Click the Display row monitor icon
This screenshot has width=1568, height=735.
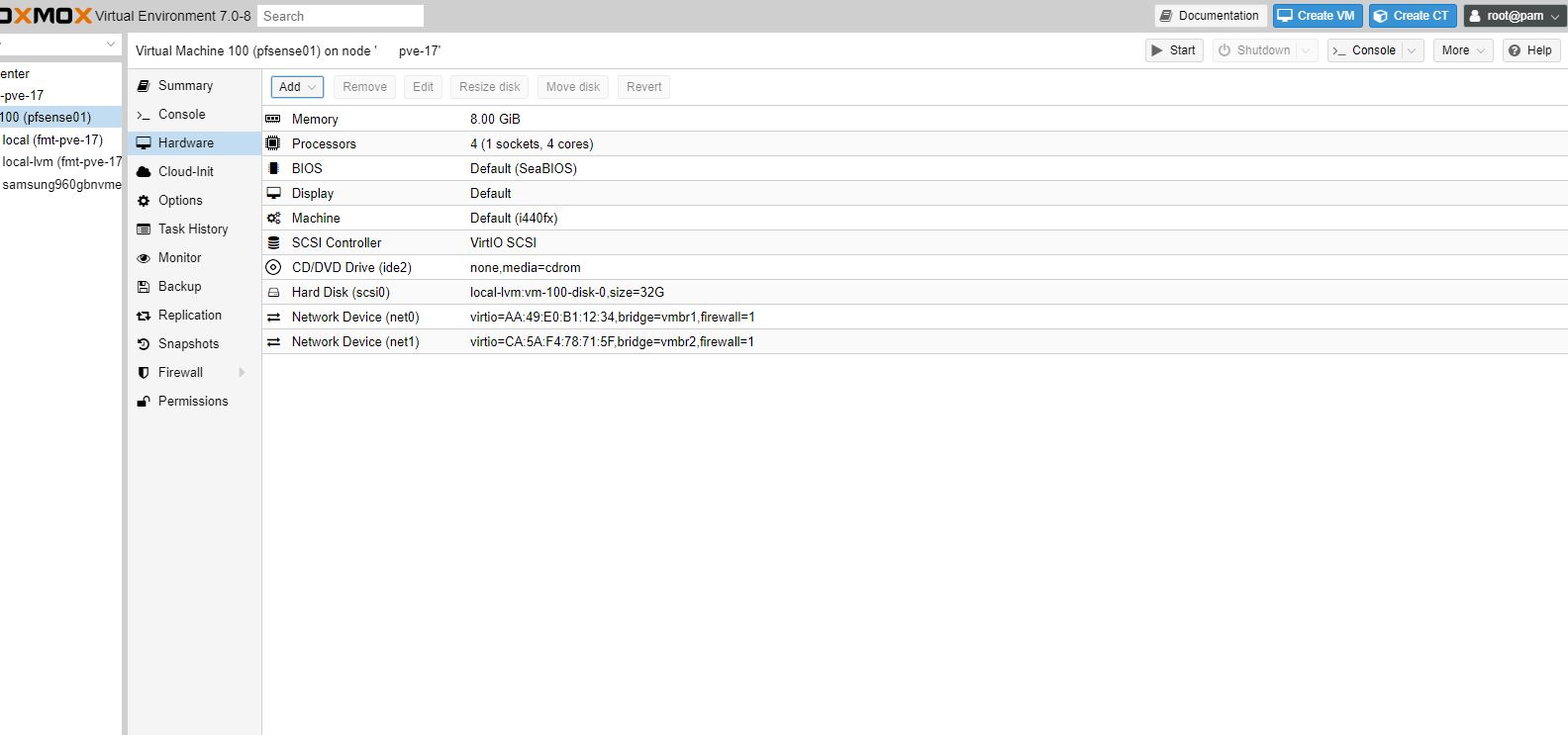click(x=273, y=193)
